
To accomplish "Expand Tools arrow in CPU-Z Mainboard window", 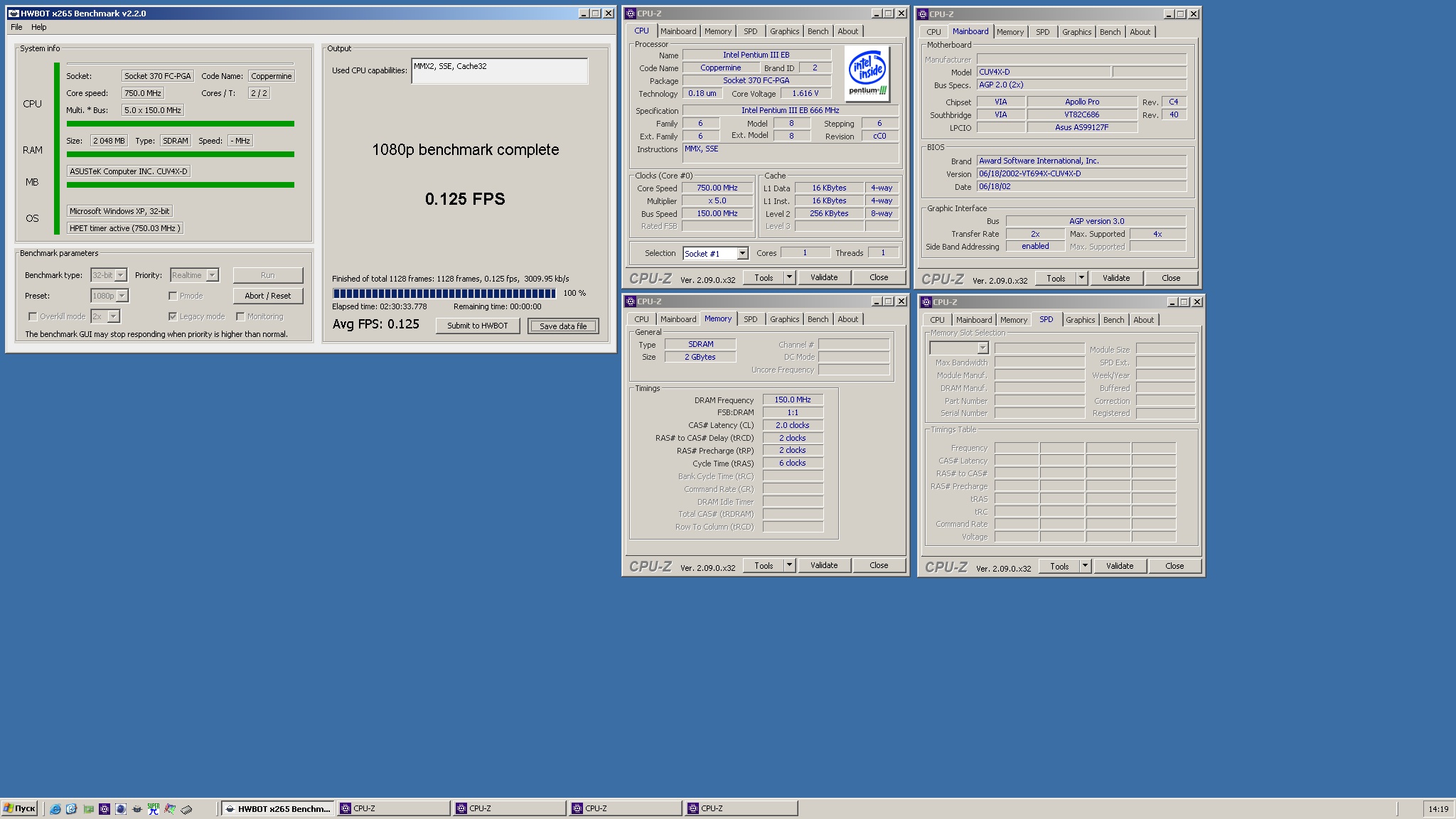I will point(1081,278).
